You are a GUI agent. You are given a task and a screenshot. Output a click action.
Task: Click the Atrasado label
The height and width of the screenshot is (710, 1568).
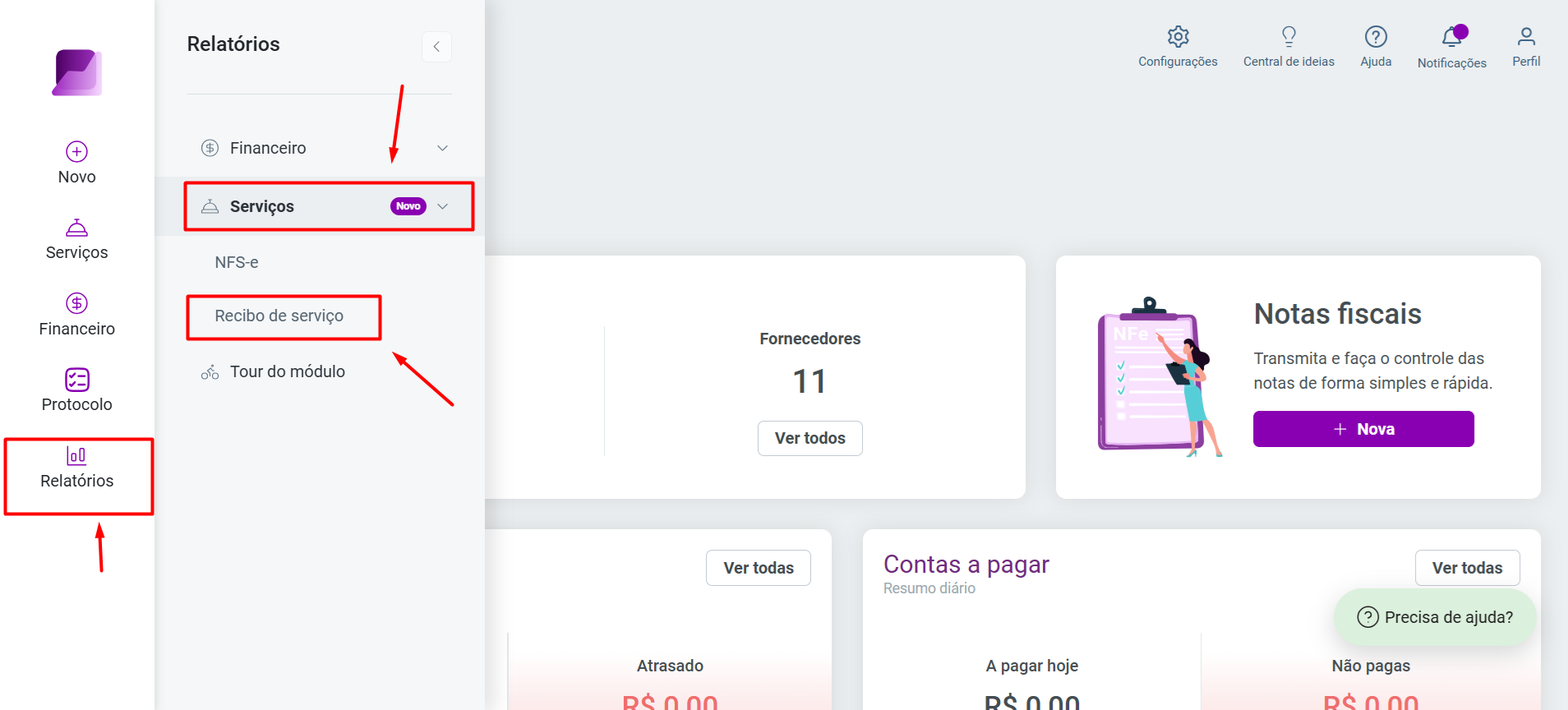(670, 666)
